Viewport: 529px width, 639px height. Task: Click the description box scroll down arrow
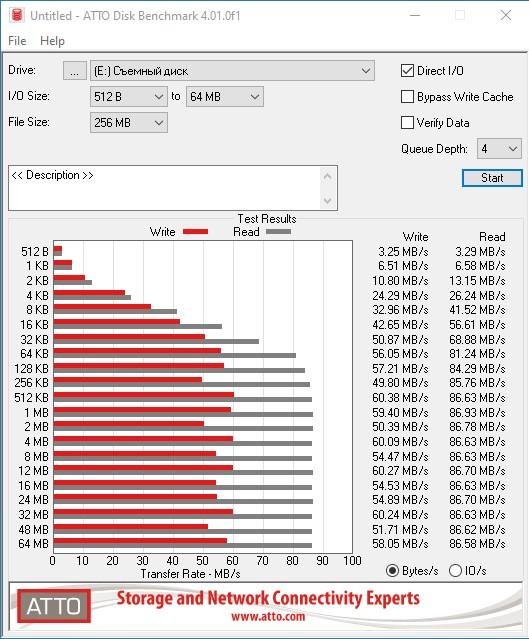click(x=327, y=201)
